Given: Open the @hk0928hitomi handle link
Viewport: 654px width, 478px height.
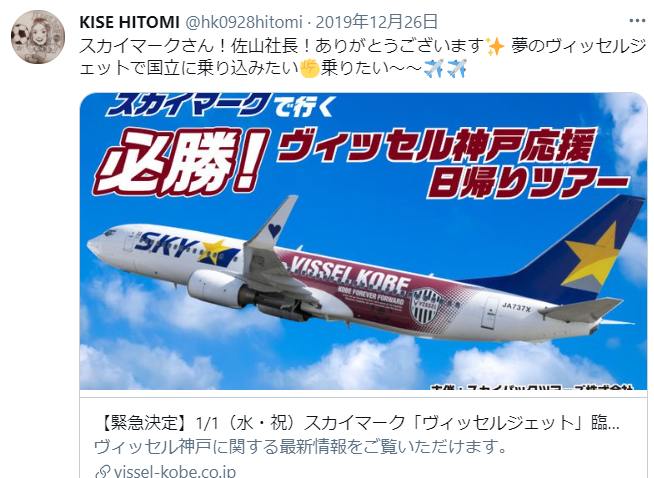Looking at the screenshot, I should click(243, 22).
